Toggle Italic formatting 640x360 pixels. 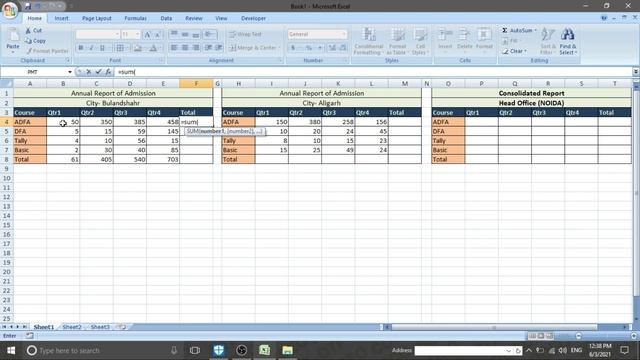91,48
